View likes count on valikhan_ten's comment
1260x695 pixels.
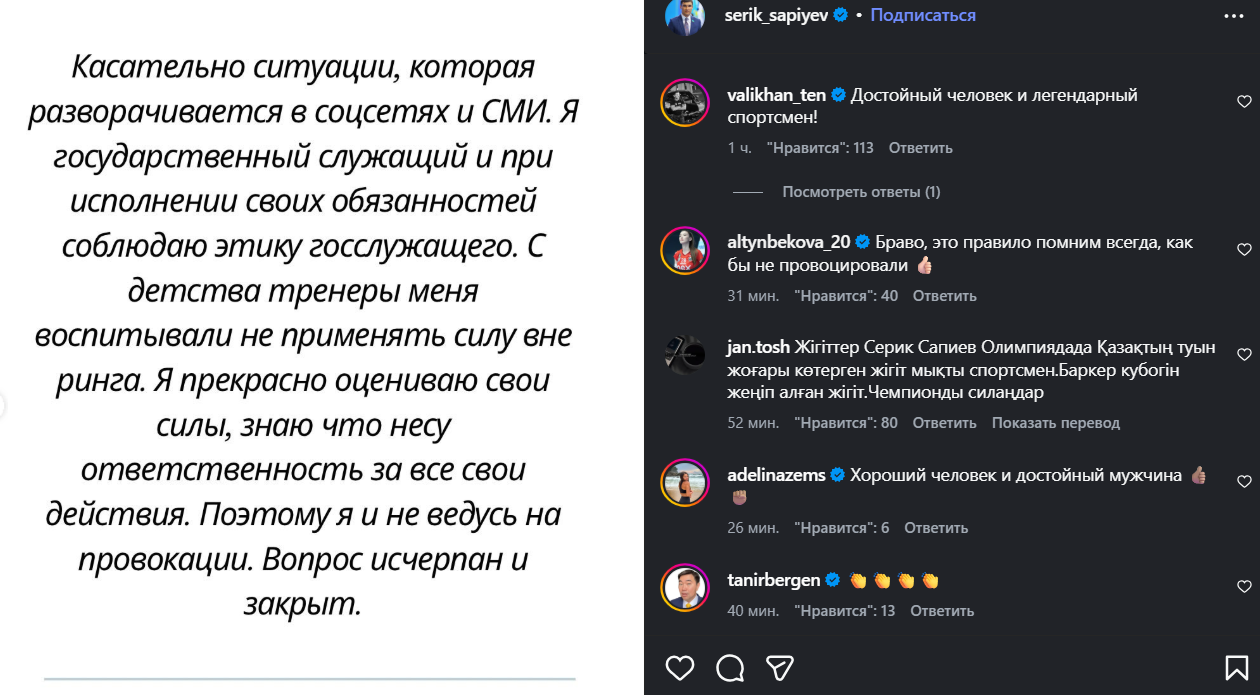pyautogui.click(x=820, y=148)
